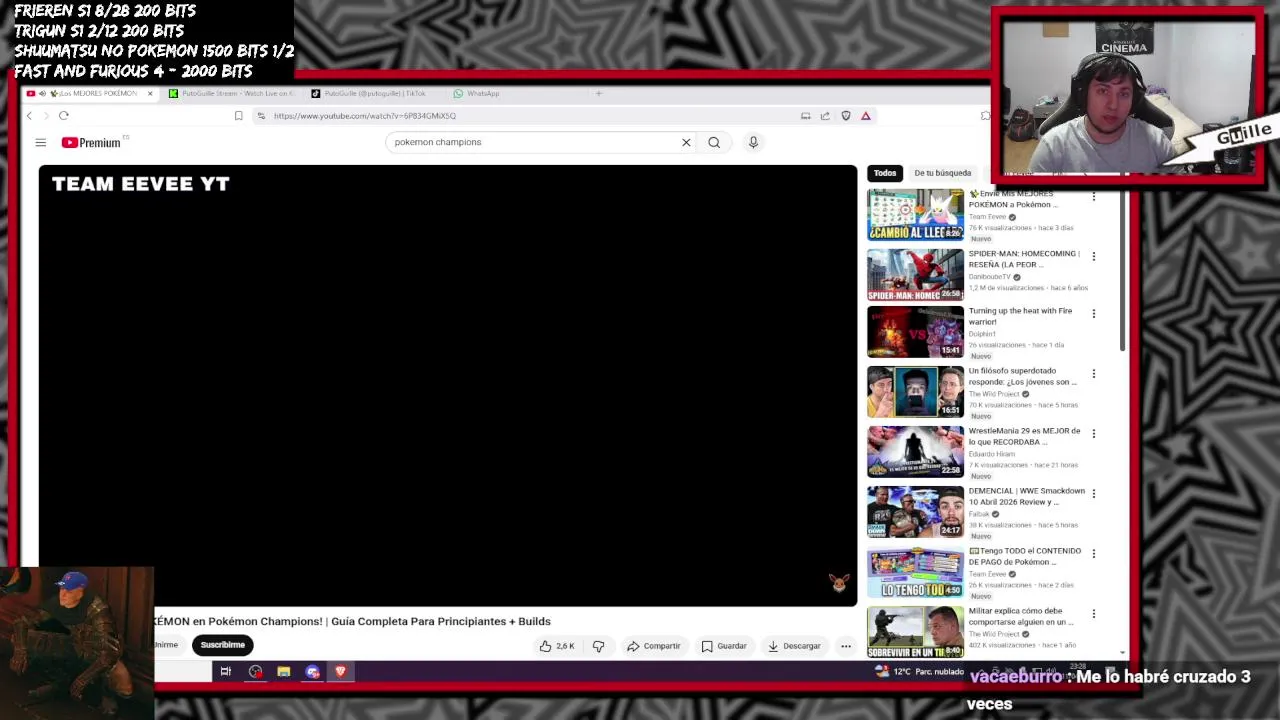This screenshot has height=720, width=1280.
Task: Open the Envié Mis MEJORES POKÉMON thumbnail
Action: [915, 215]
